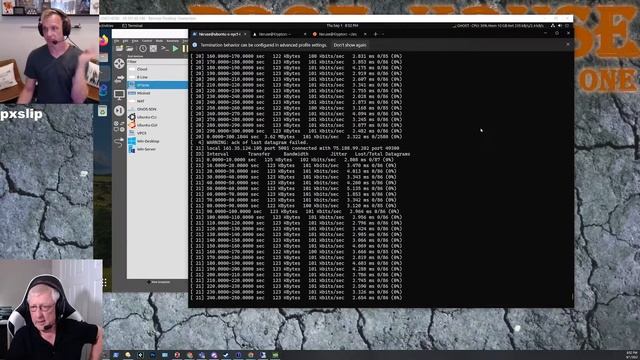Open Trash icon on the Ubuntu dock
The height and width of the screenshot is (360, 640).
click(102, 110)
